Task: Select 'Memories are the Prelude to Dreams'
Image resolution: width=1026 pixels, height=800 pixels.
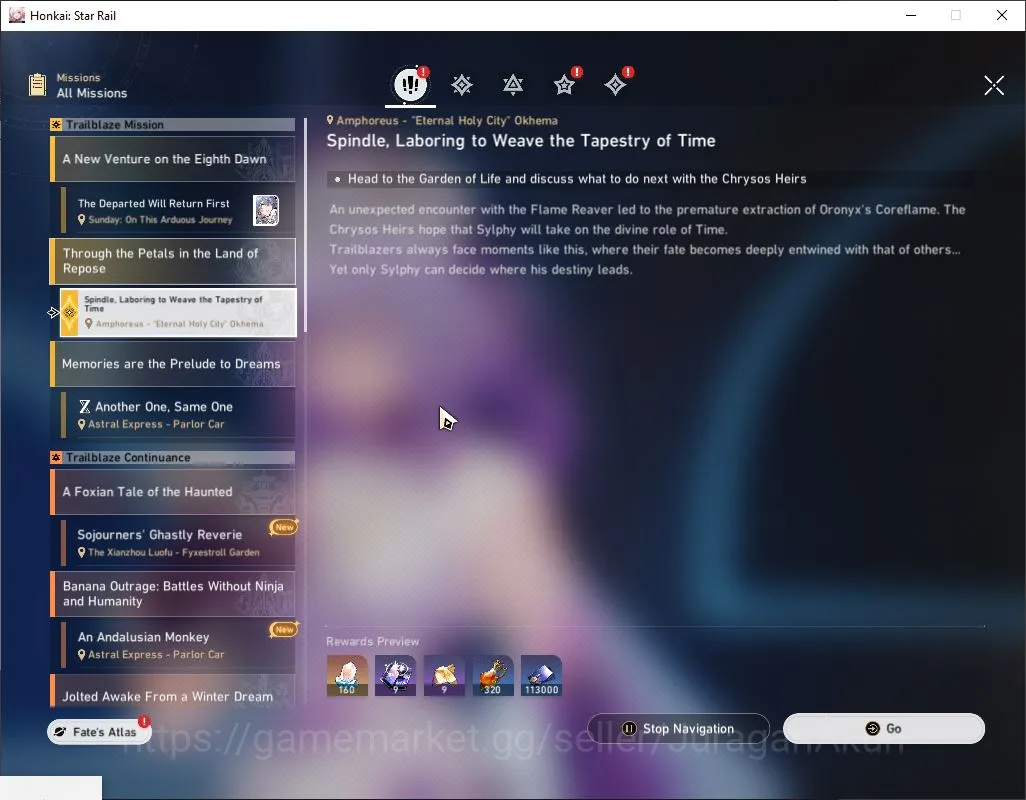Action: point(173,364)
